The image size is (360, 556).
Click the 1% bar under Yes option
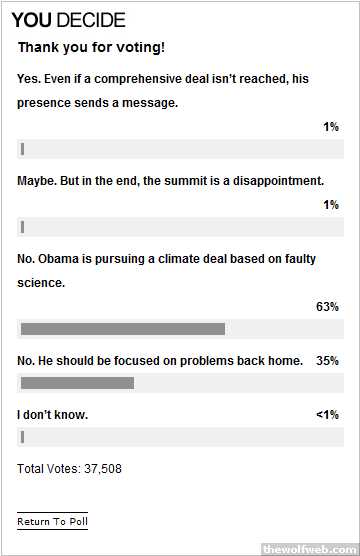tap(180, 149)
